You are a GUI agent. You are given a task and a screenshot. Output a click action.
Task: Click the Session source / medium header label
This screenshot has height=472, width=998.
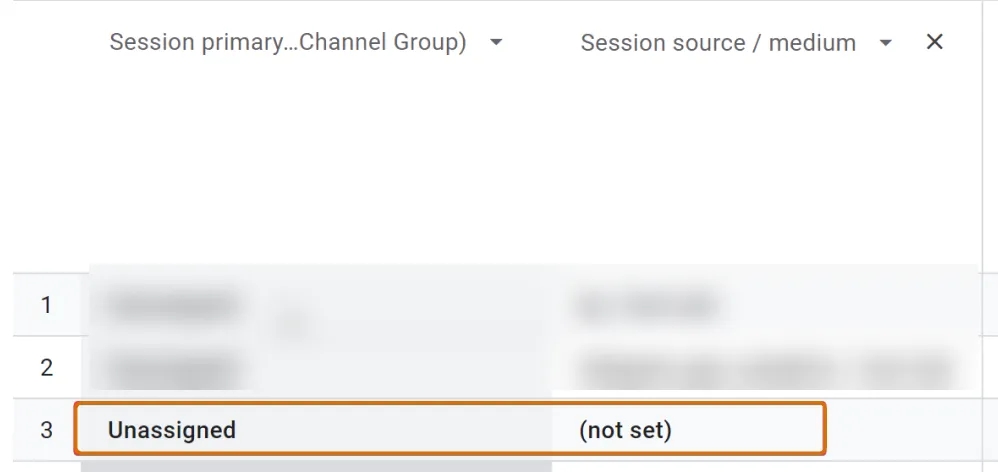(x=718, y=43)
